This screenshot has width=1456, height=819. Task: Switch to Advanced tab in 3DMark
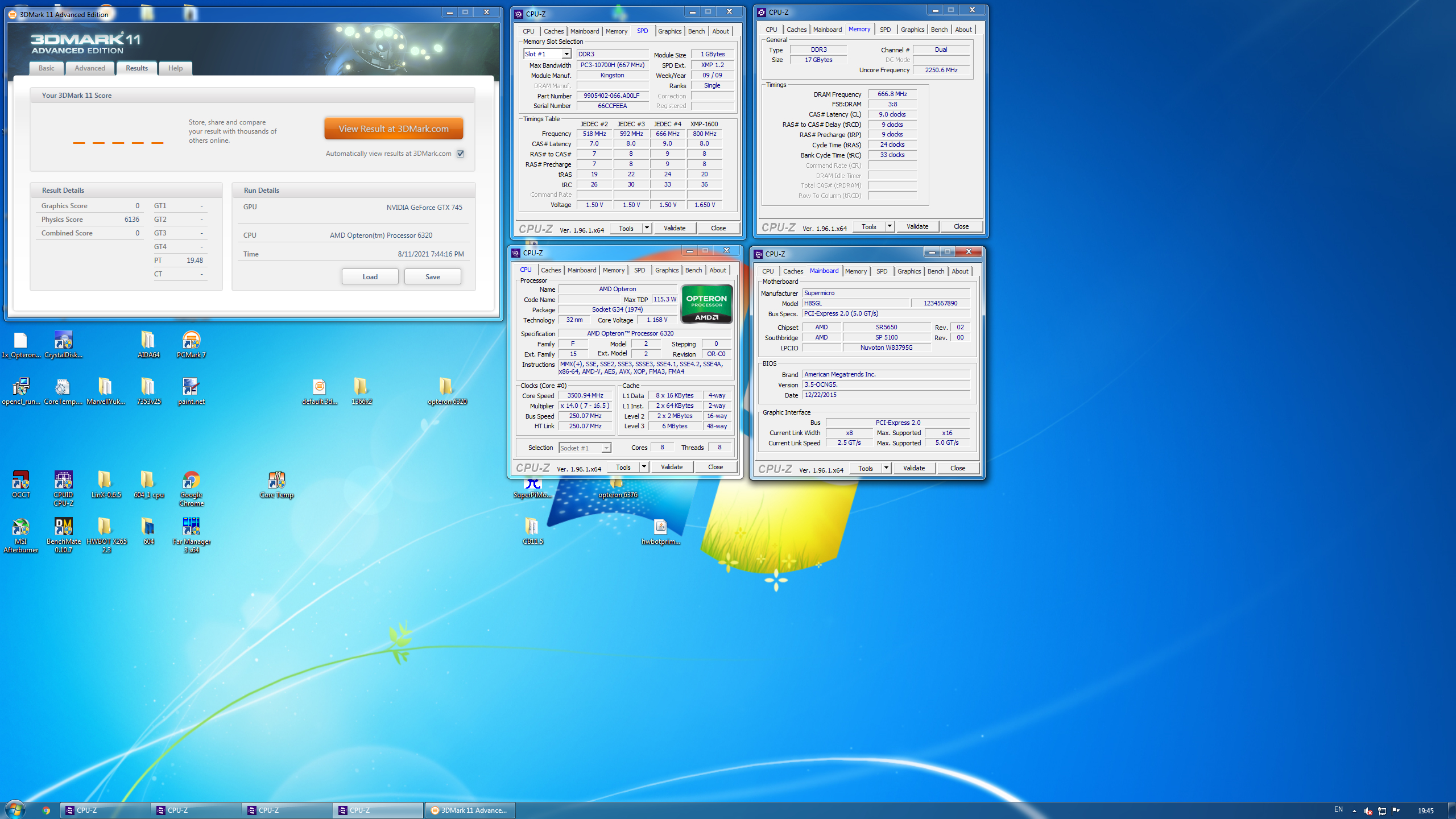coord(90,68)
